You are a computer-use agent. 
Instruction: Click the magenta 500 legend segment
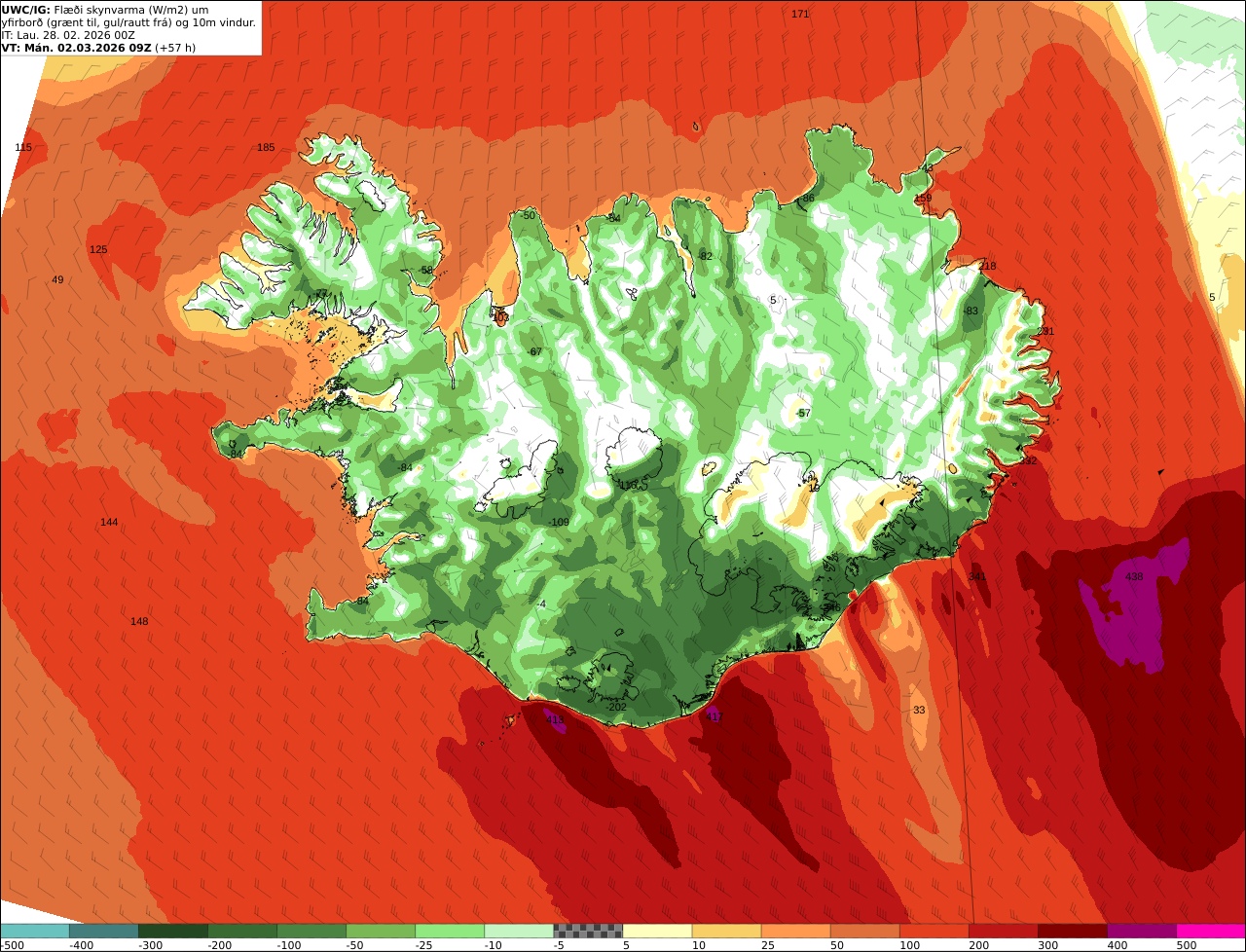(1211, 931)
